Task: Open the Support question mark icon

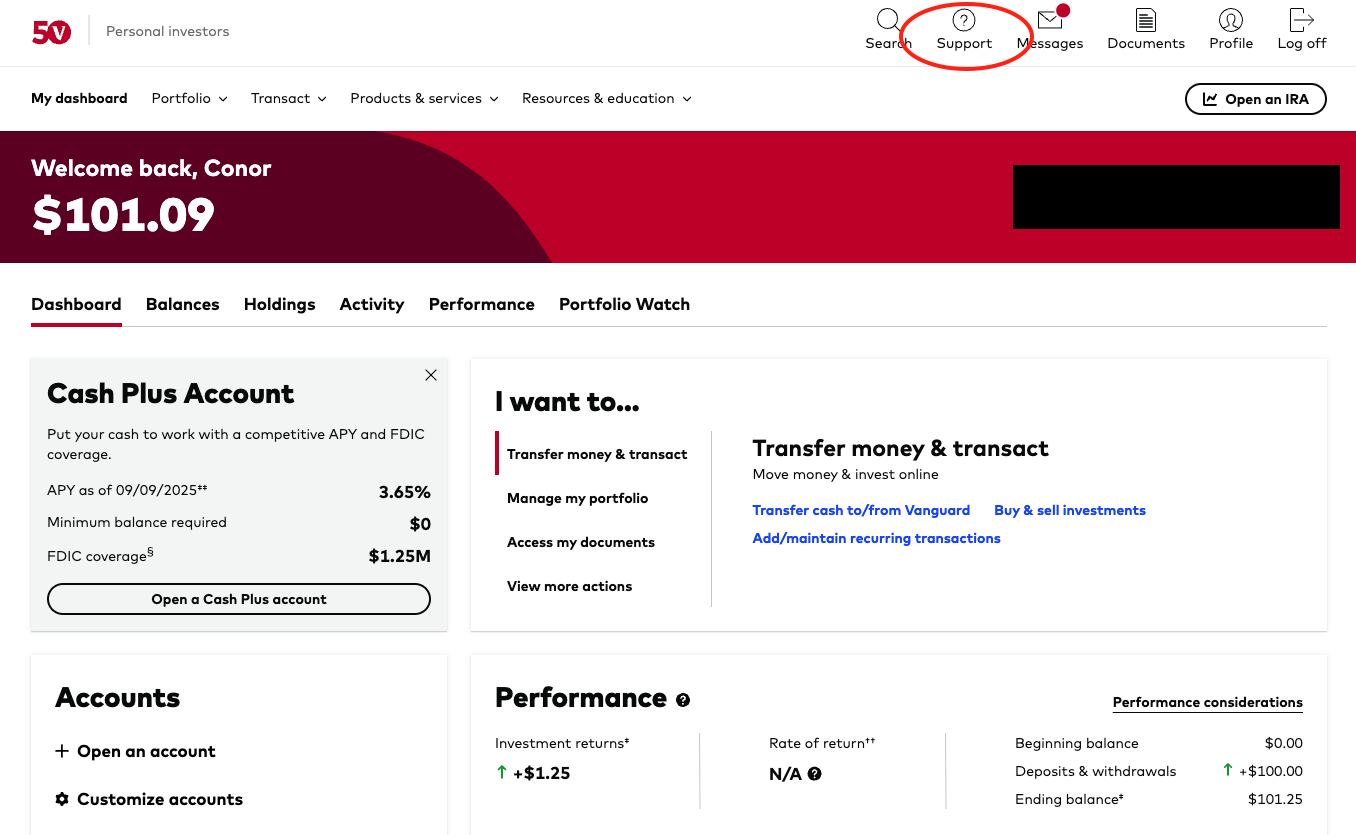Action: point(964,20)
